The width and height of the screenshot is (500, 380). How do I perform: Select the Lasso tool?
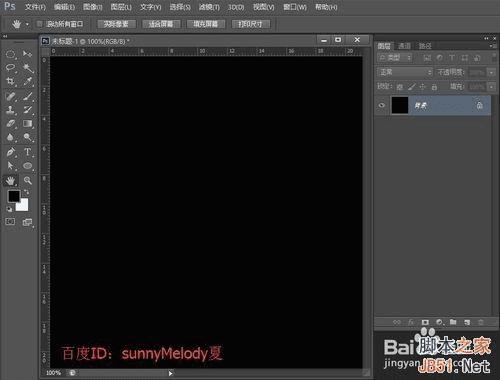[11, 68]
